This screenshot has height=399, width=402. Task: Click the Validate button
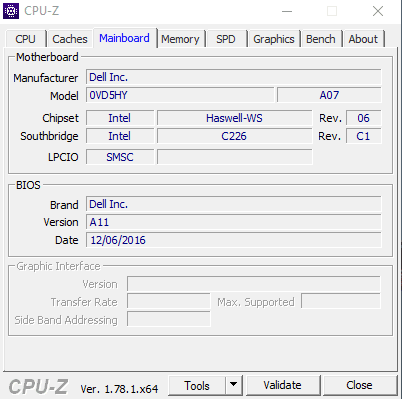(x=283, y=385)
